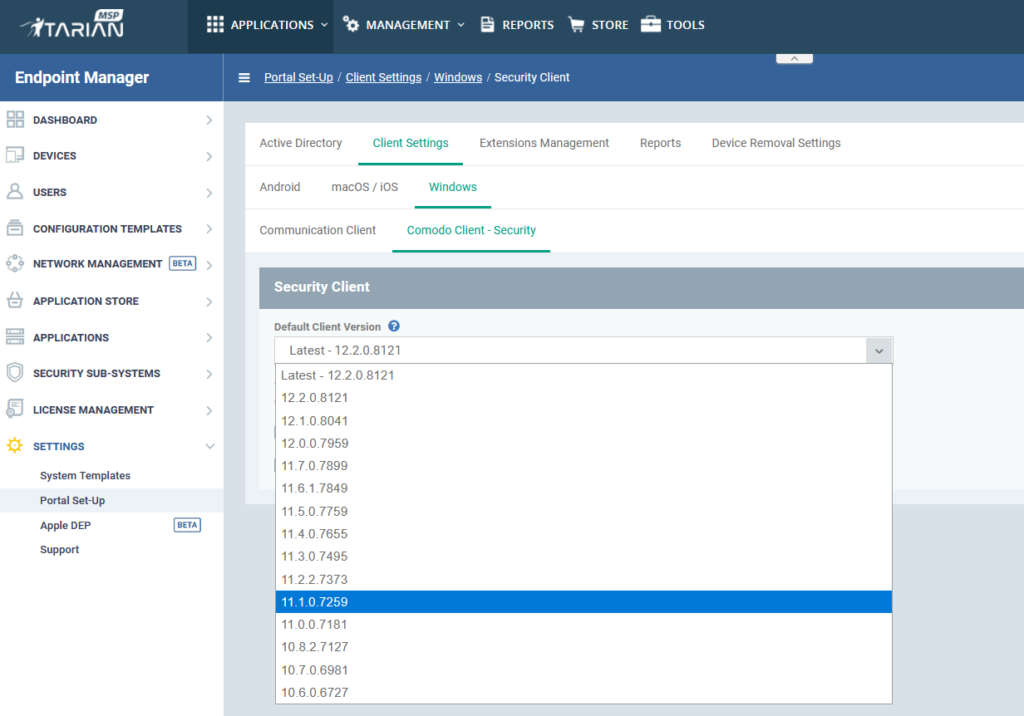The height and width of the screenshot is (716, 1024).
Task: Open the Reports tab in Portal Set-Up
Action: point(660,143)
